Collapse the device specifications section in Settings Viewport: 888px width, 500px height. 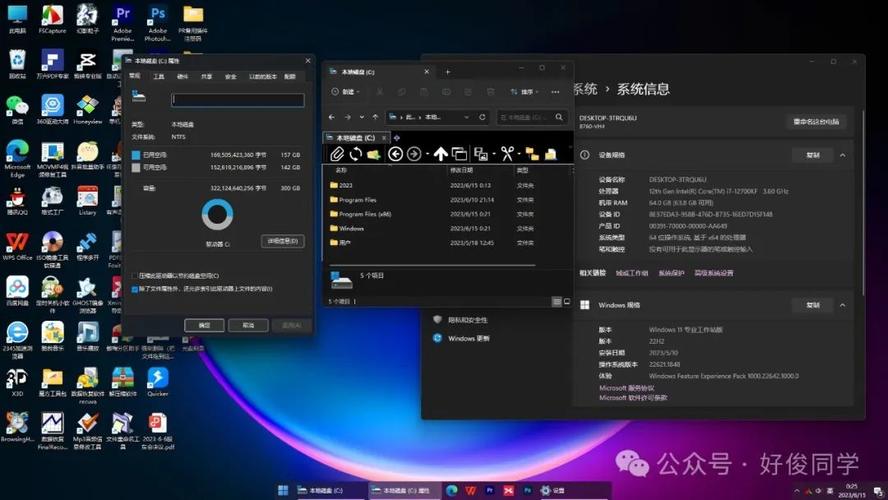pyautogui.click(x=843, y=155)
